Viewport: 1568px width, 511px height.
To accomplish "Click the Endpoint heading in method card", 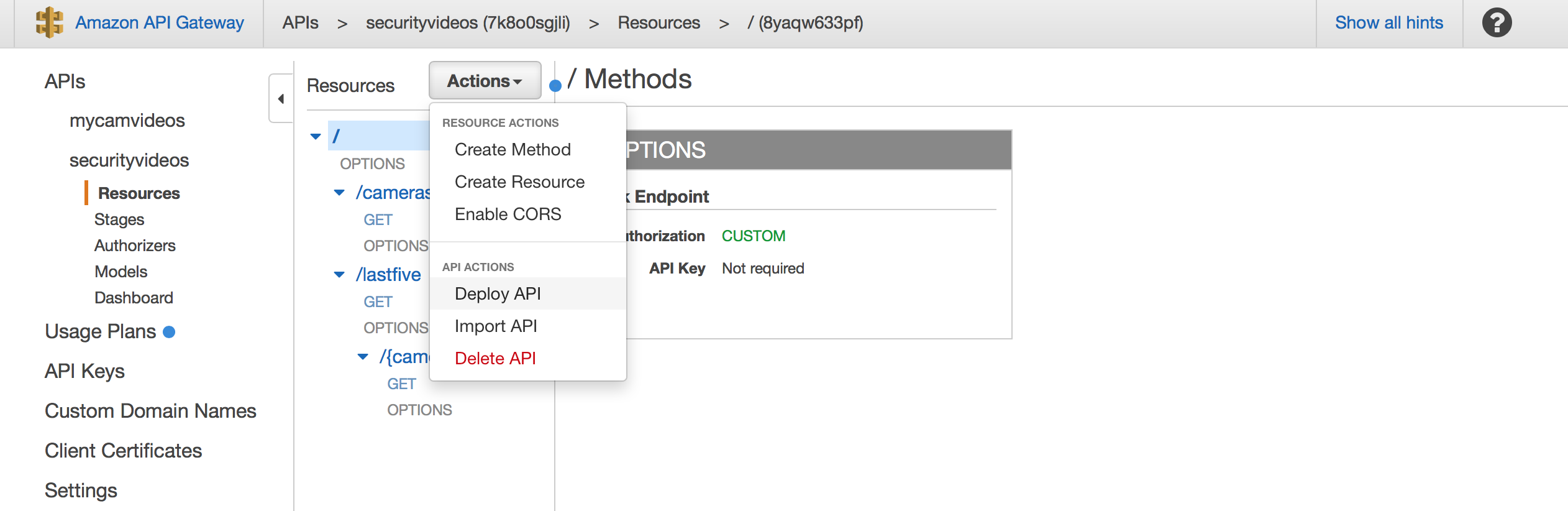I will pos(672,196).
